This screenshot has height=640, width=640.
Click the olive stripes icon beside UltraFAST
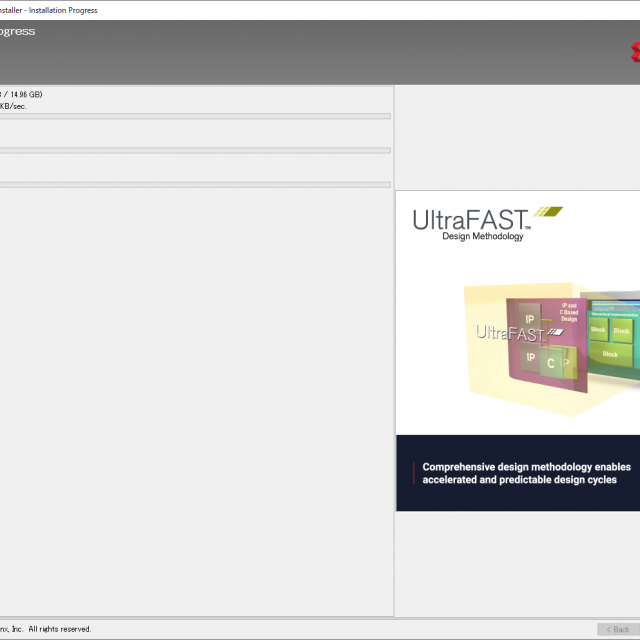[x=548, y=212]
